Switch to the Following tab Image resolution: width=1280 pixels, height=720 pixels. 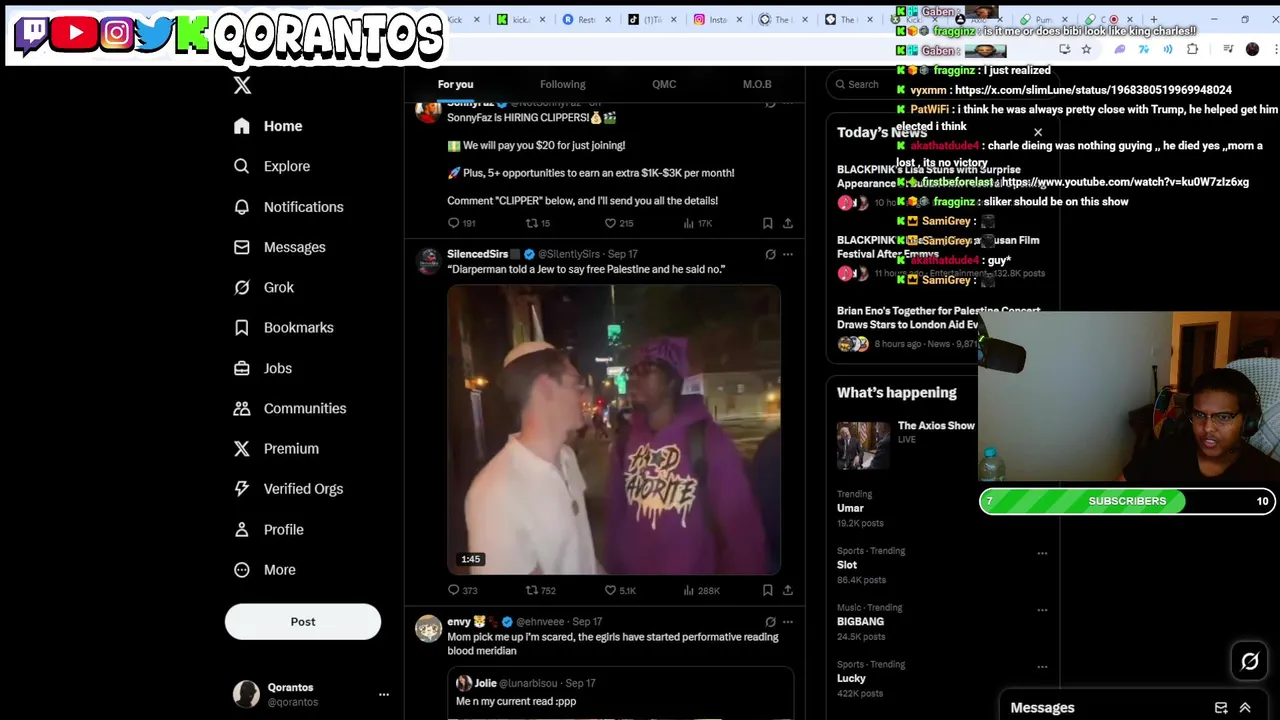point(563,84)
